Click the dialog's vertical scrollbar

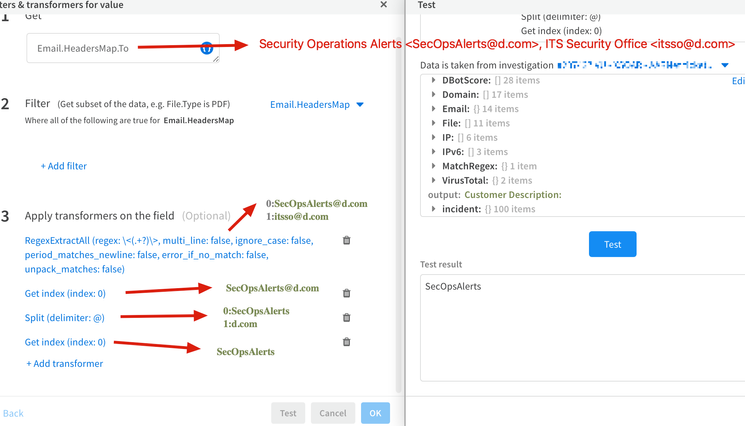(399, 214)
